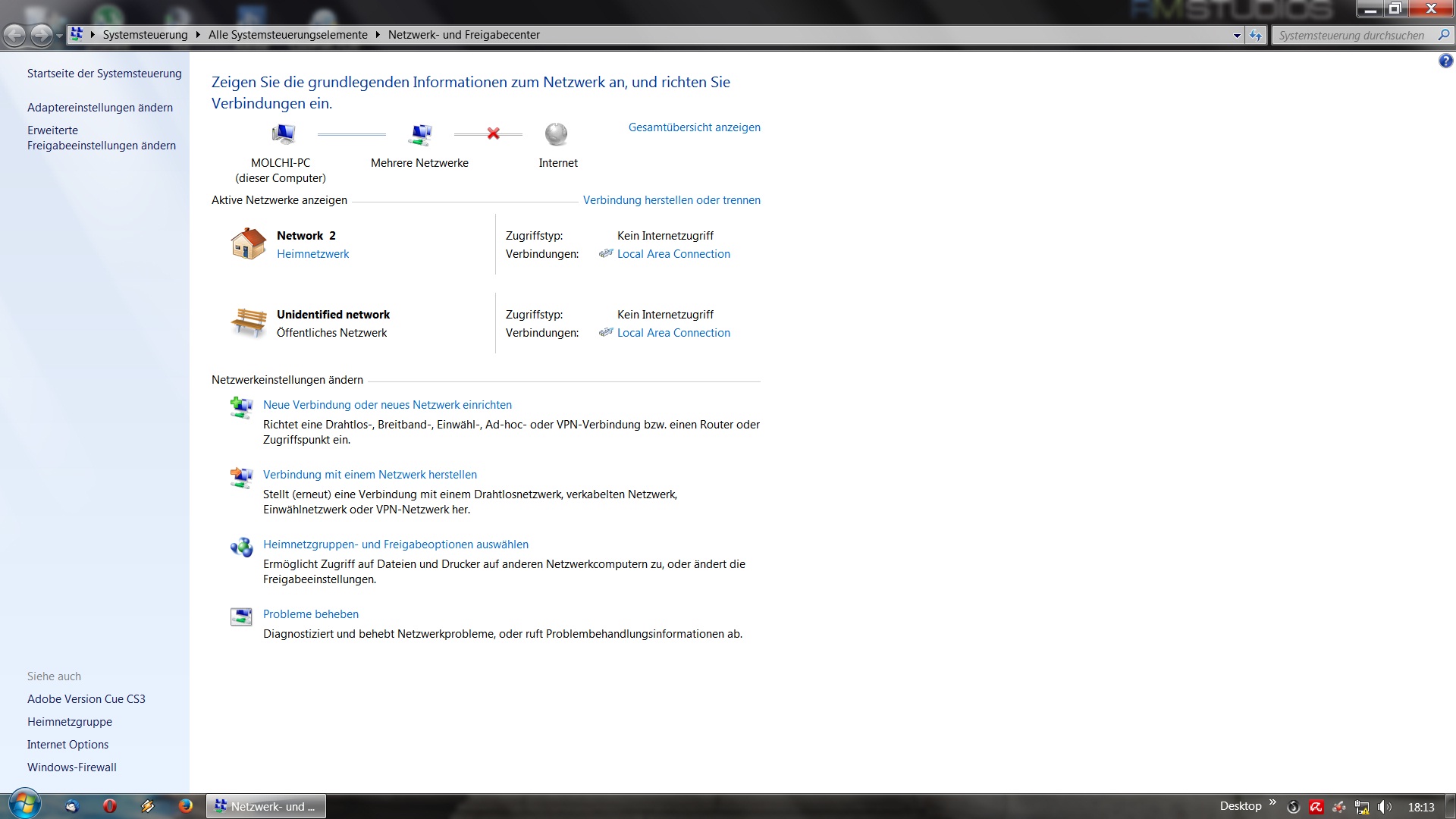Viewport: 1456px width, 819px height.
Task: Click the red X connection error icon
Action: coord(493,133)
